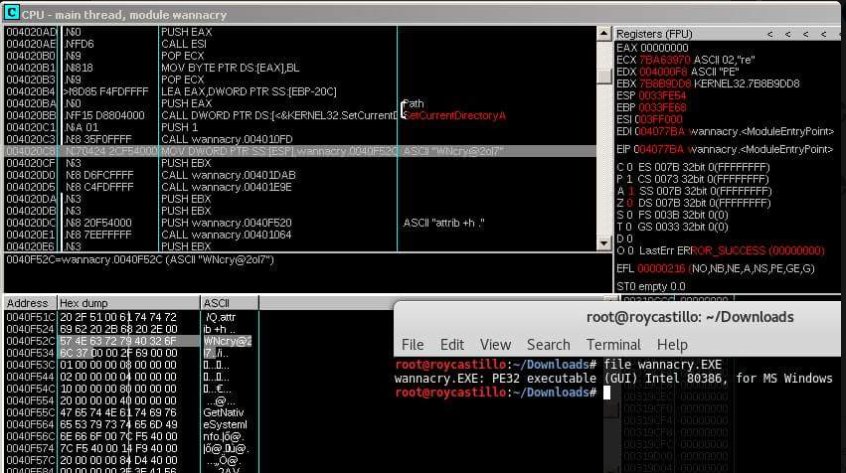Select CALL wannacry.00401E9E row
This screenshot has width=846, height=473.
tap(300, 187)
